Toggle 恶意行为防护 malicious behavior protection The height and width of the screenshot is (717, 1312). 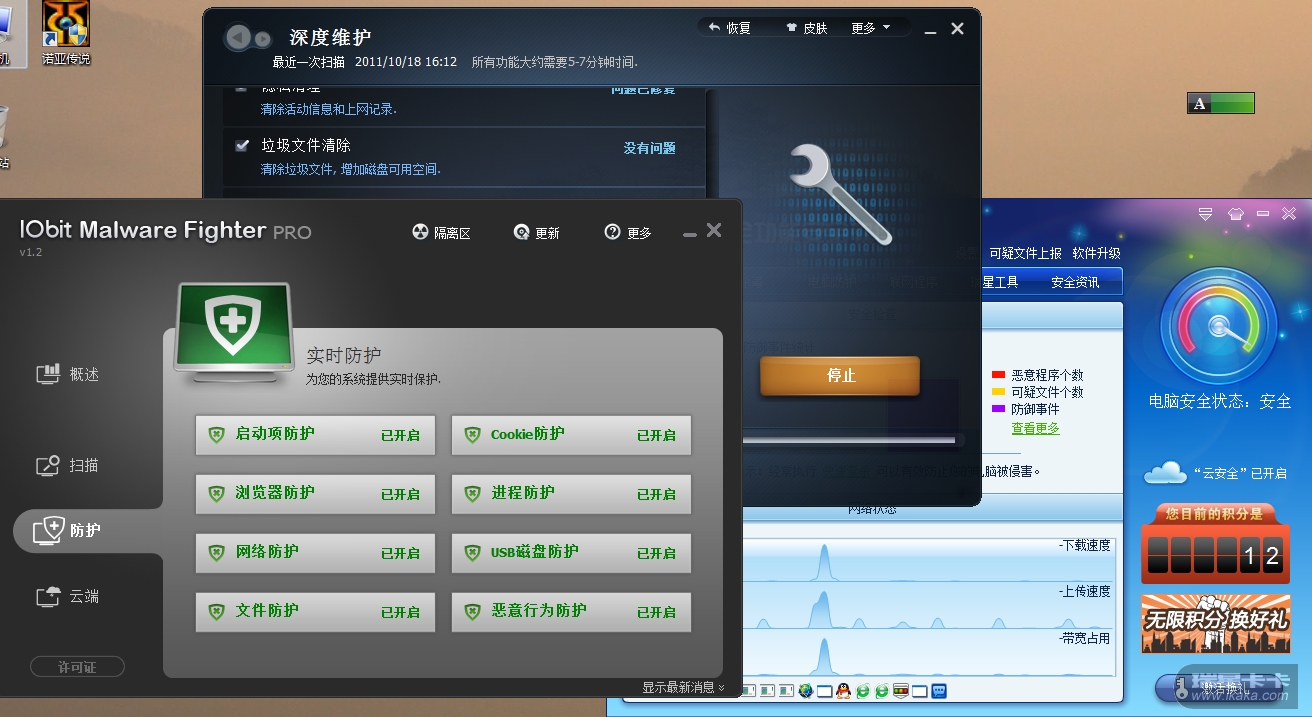point(571,612)
